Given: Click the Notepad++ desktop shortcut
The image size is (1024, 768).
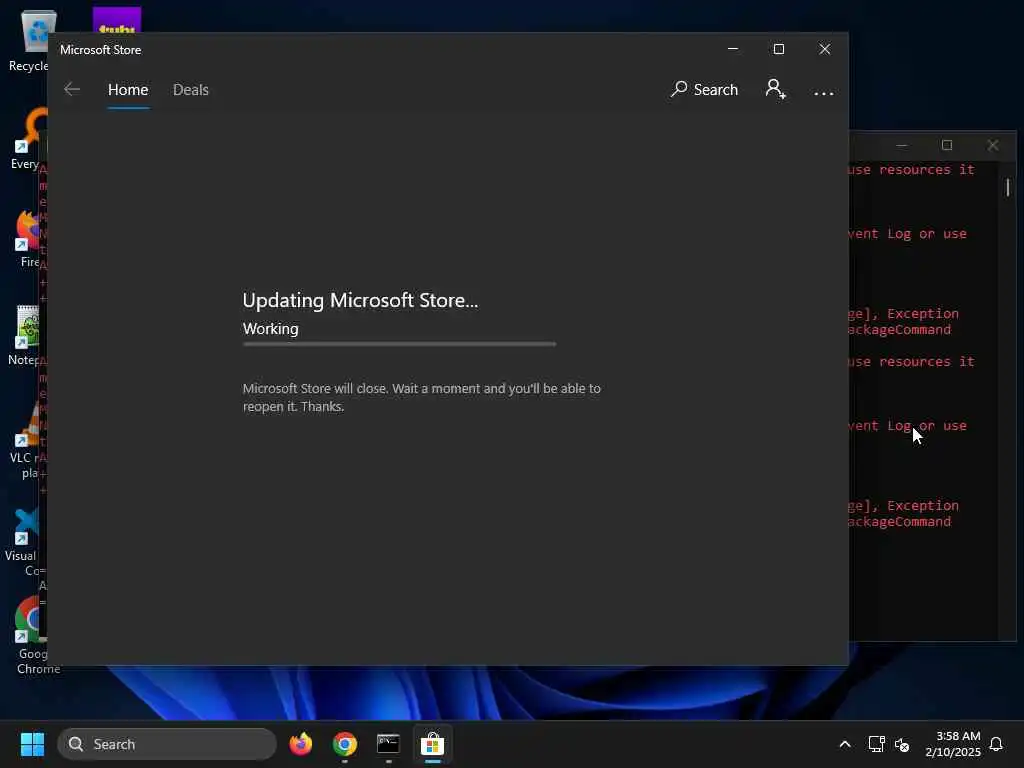Looking at the screenshot, I should [25, 336].
